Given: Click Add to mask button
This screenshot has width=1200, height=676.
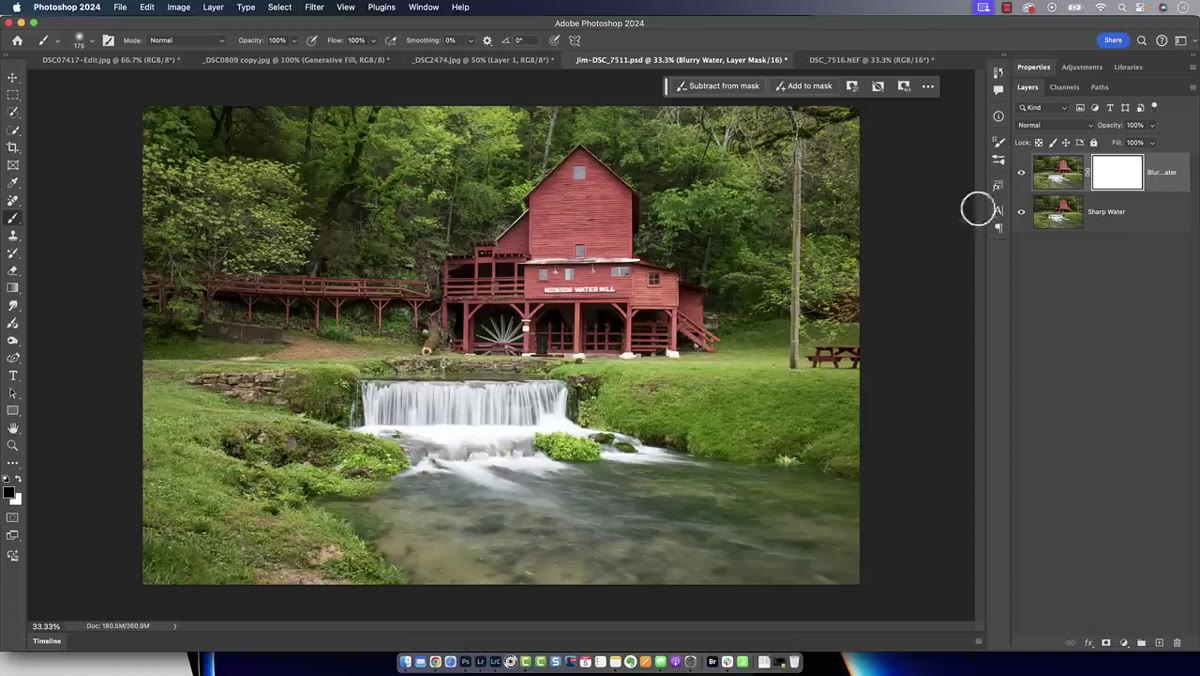Looking at the screenshot, I should 803,86.
